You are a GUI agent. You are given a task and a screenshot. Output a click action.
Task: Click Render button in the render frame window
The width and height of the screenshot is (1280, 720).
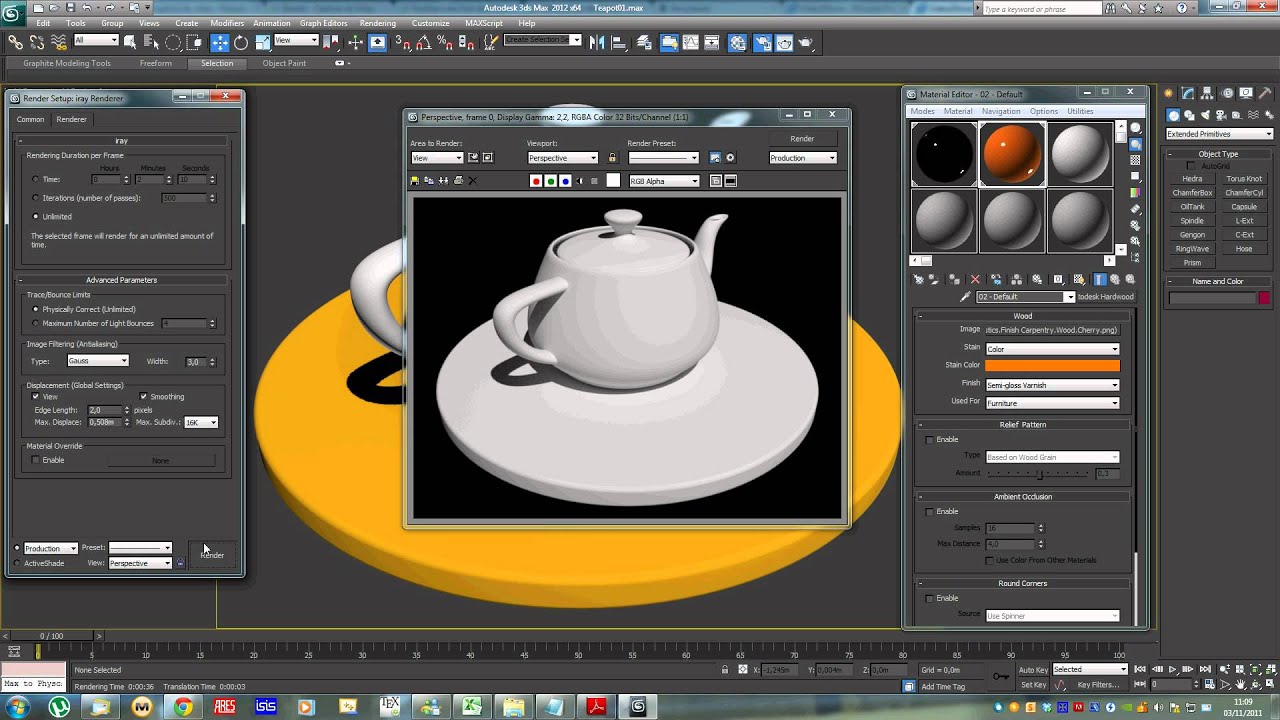click(x=802, y=139)
